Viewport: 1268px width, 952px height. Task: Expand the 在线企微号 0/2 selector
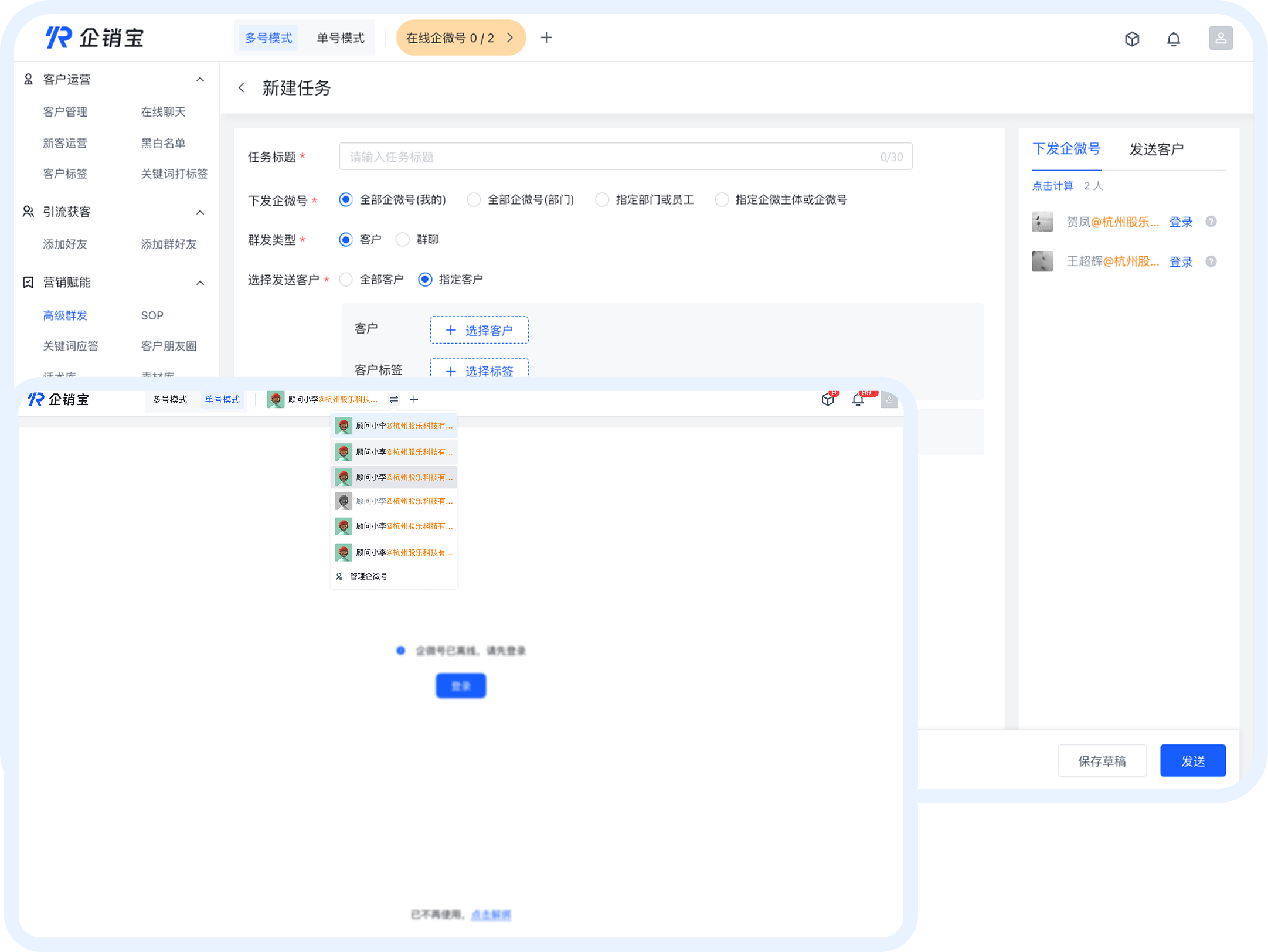click(460, 38)
